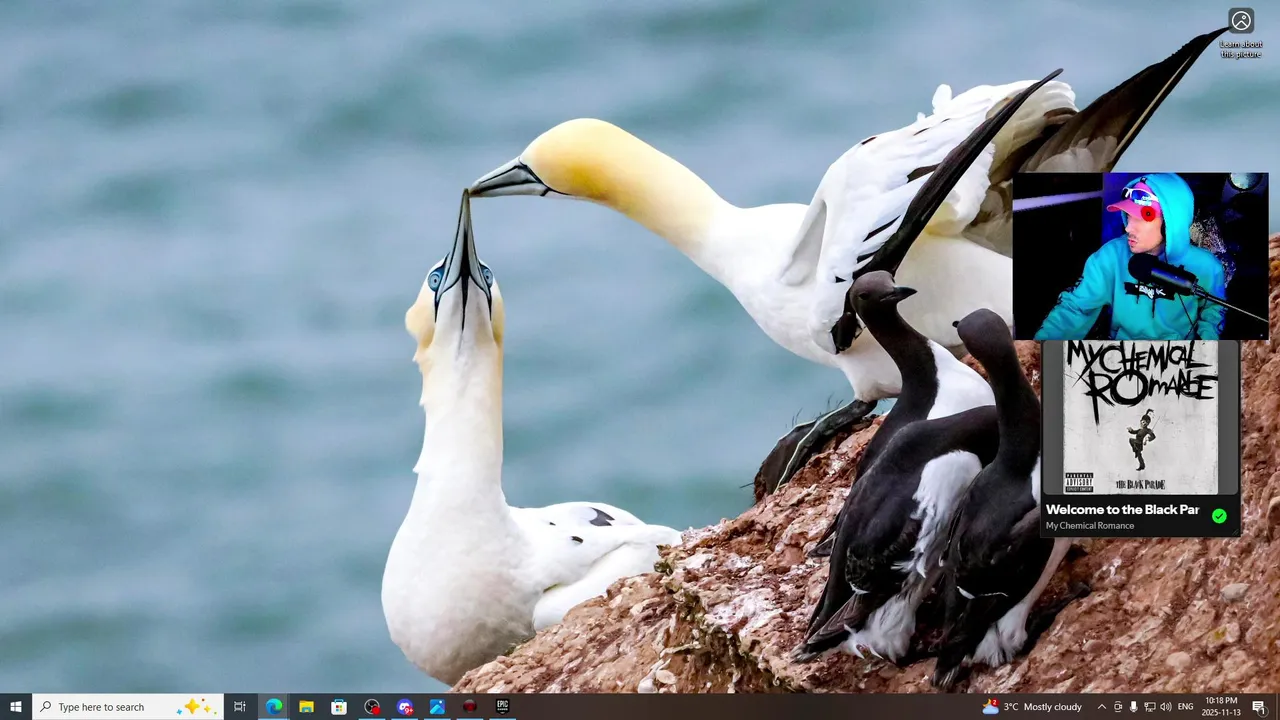Click the 'Mostly cloudy' weather text

click(1053, 707)
